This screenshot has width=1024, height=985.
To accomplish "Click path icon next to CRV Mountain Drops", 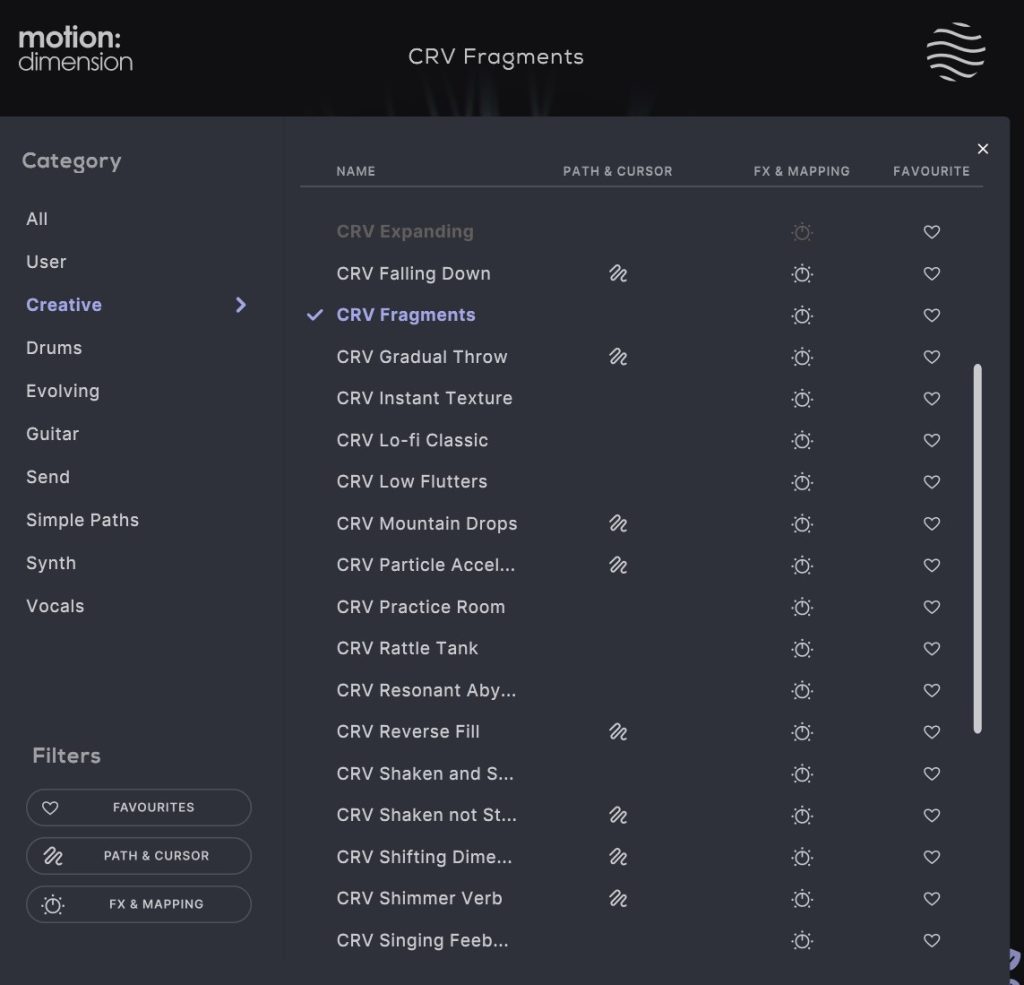I will pyautogui.click(x=618, y=524).
